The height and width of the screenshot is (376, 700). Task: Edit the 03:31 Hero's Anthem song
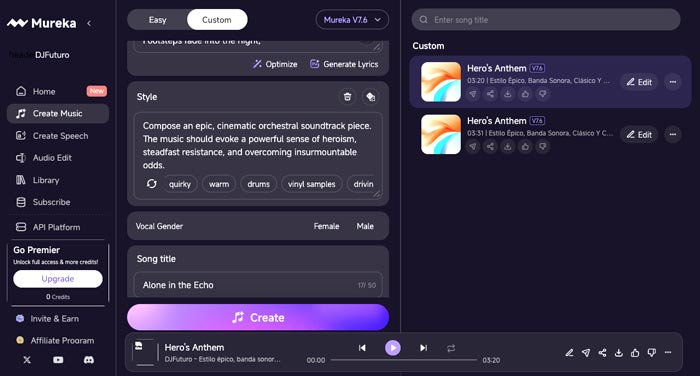[639, 134]
